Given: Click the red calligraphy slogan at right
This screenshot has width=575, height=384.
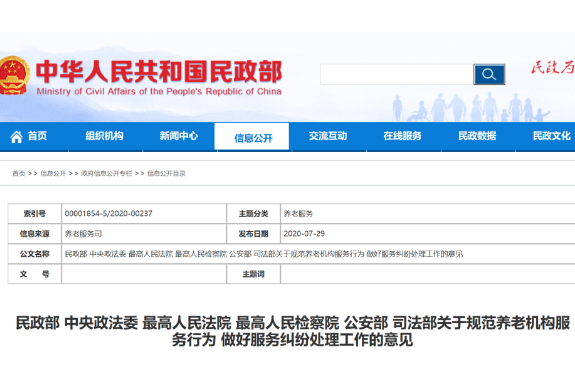Looking at the screenshot, I should click(x=553, y=67).
